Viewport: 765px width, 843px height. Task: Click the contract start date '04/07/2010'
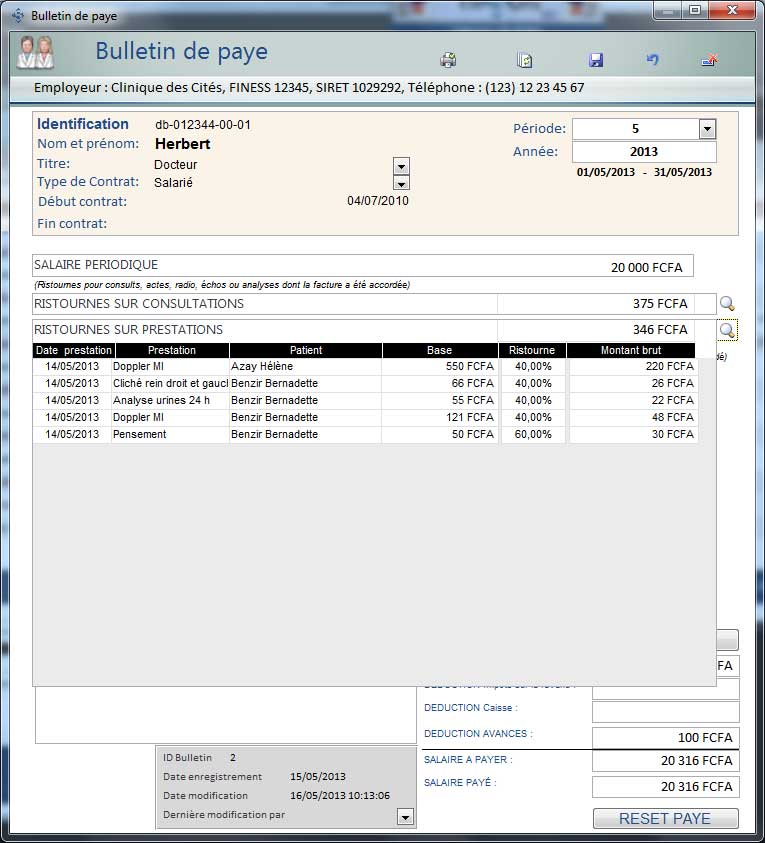tap(378, 201)
